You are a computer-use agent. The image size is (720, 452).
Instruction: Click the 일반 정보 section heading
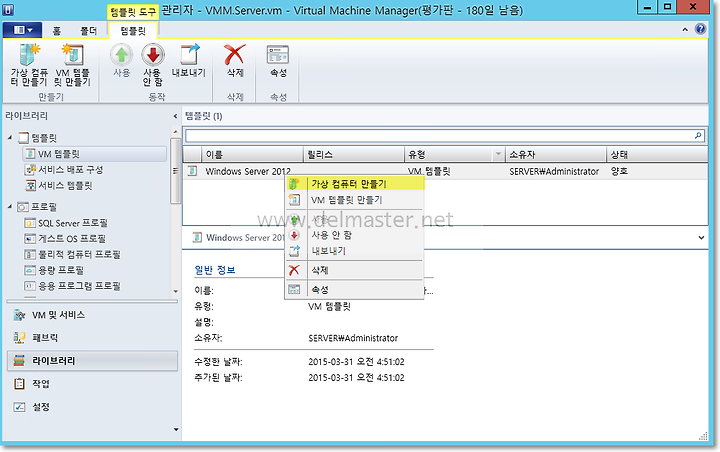pyautogui.click(x=215, y=270)
